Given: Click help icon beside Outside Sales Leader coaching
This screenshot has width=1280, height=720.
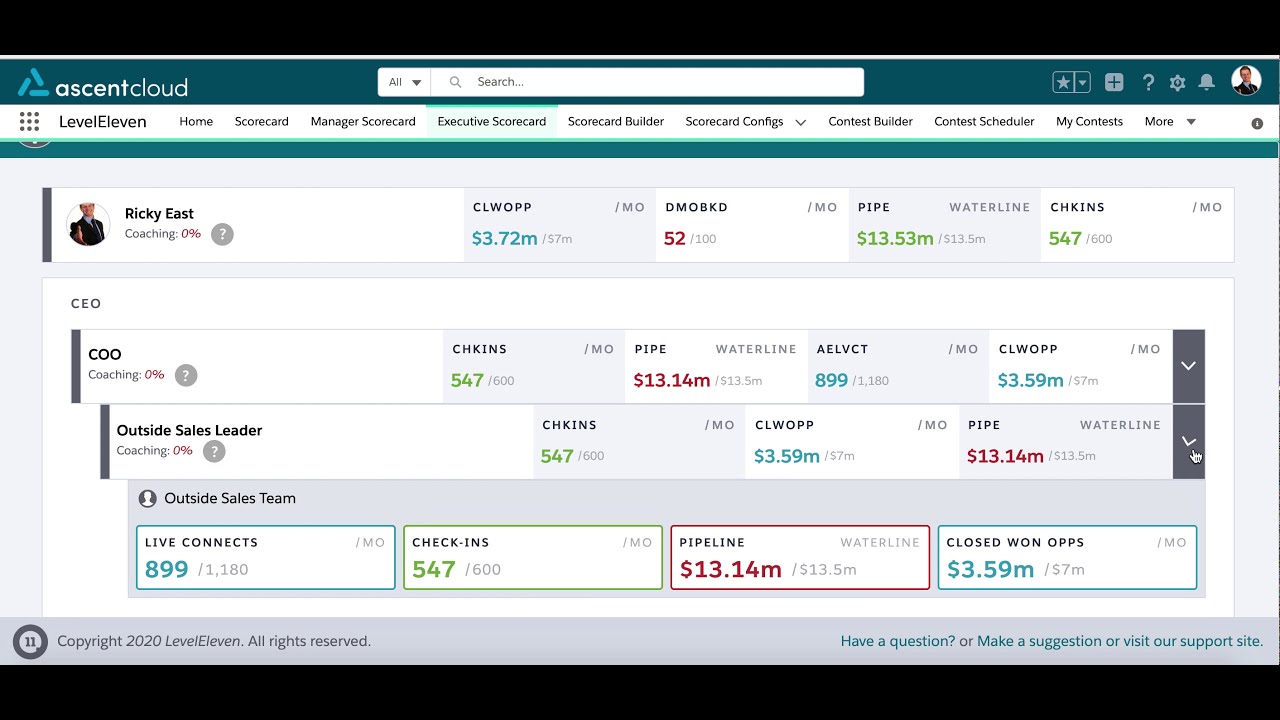Looking at the screenshot, I should pos(214,451).
